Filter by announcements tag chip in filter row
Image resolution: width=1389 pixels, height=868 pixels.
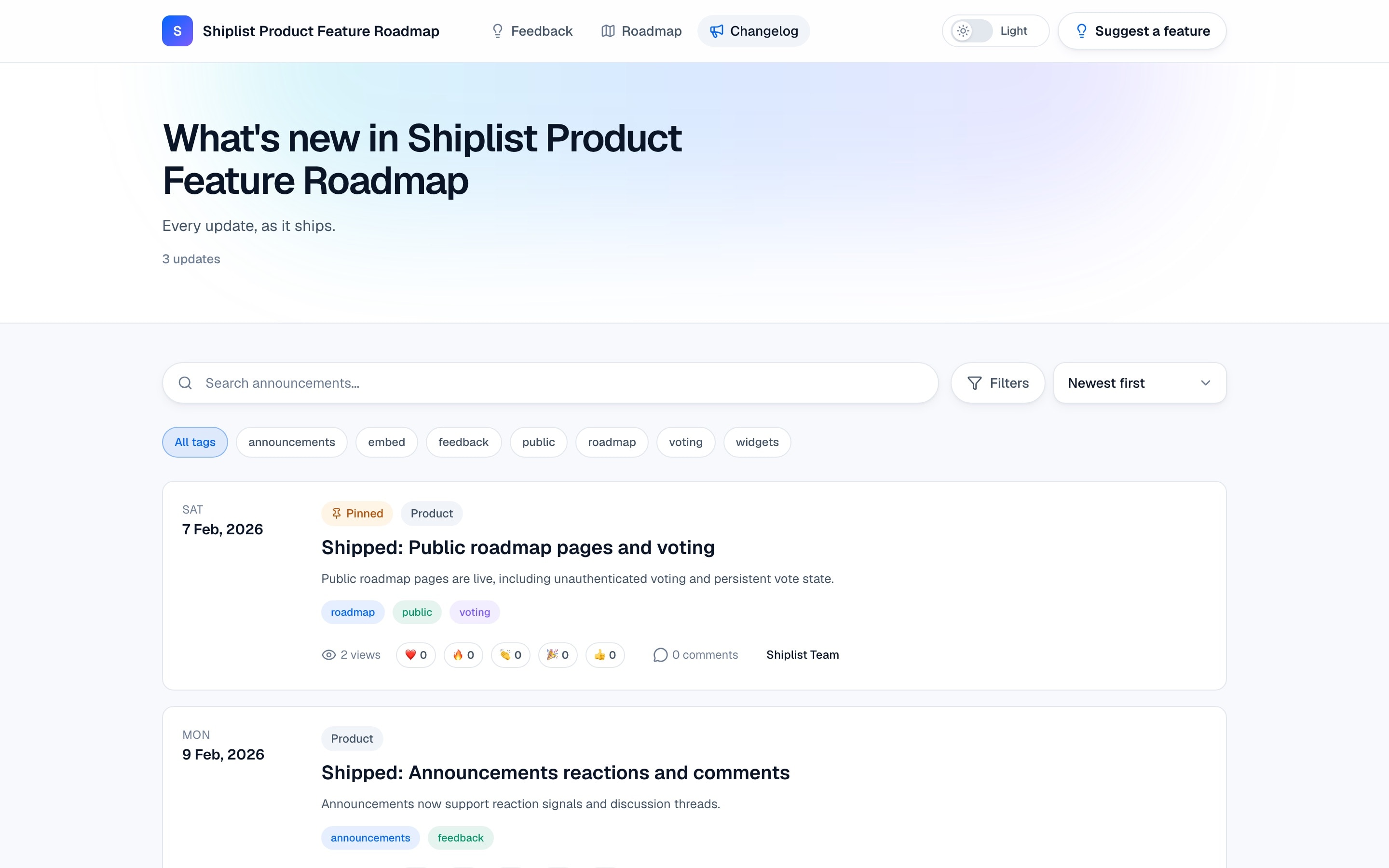click(x=292, y=442)
